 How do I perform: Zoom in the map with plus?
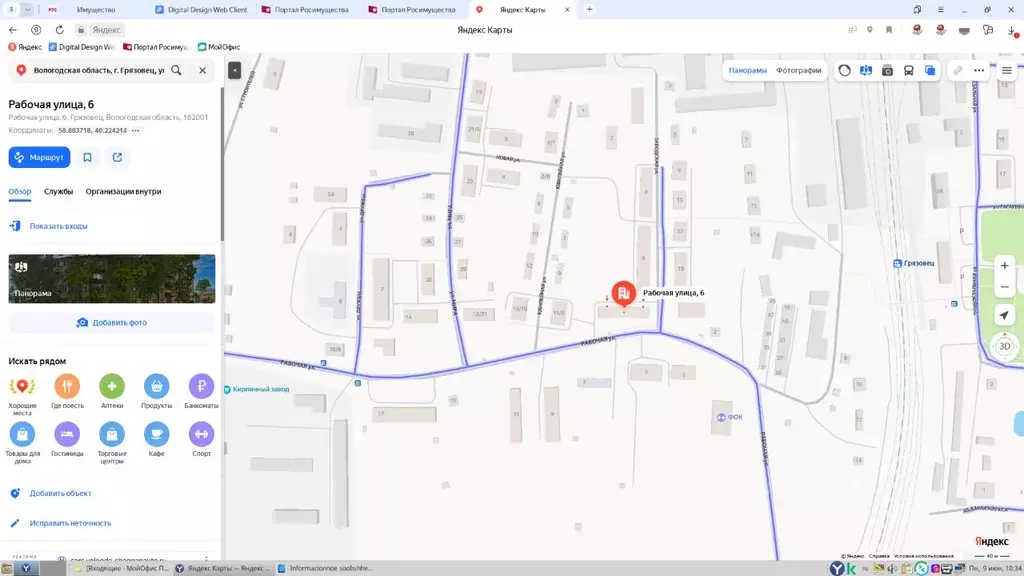coord(1004,266)
